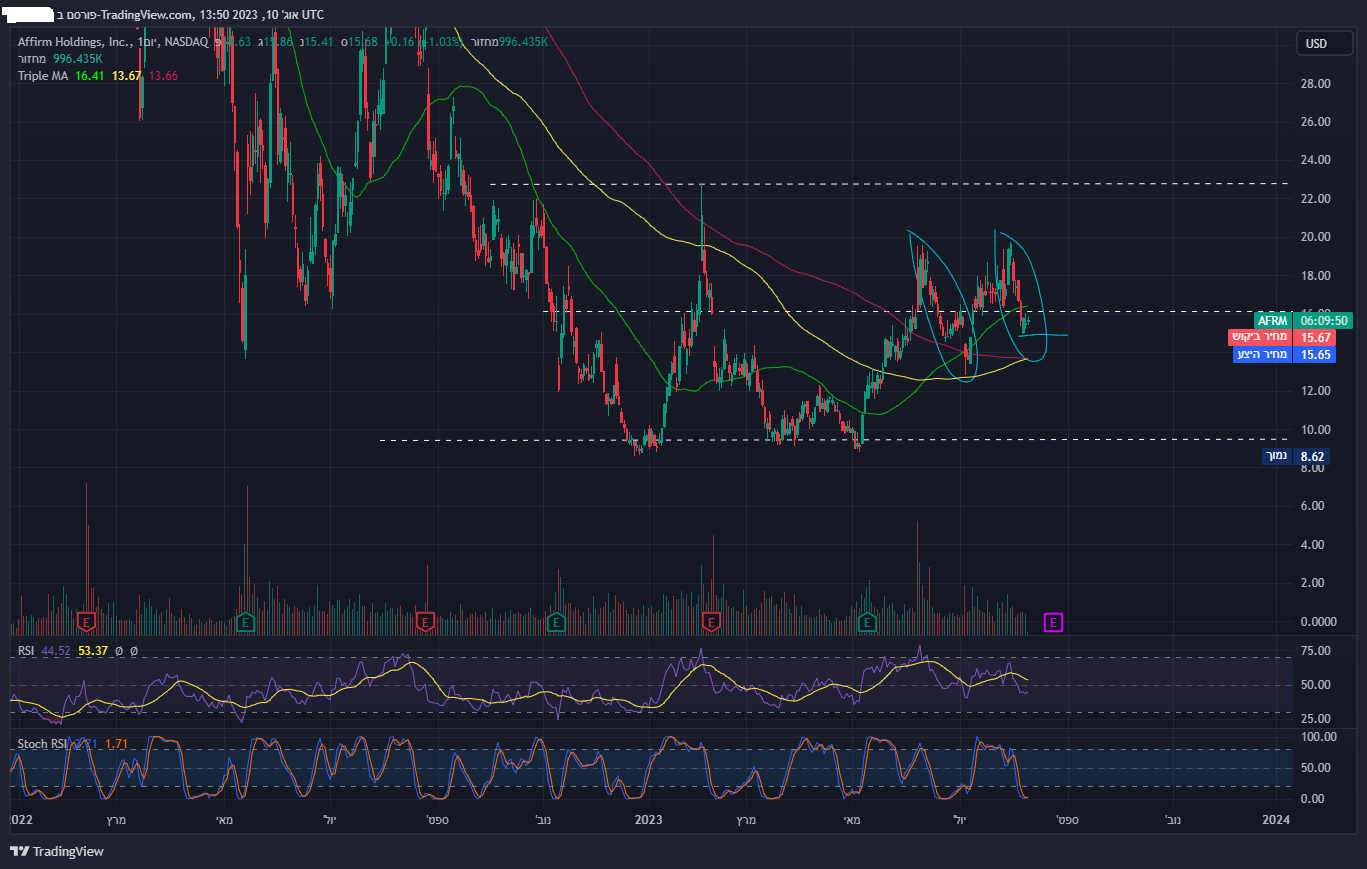Select the red earnings marker near September 2022
Screen dimensions: 1367x869
pyautogui.click(x=425, y=623)
